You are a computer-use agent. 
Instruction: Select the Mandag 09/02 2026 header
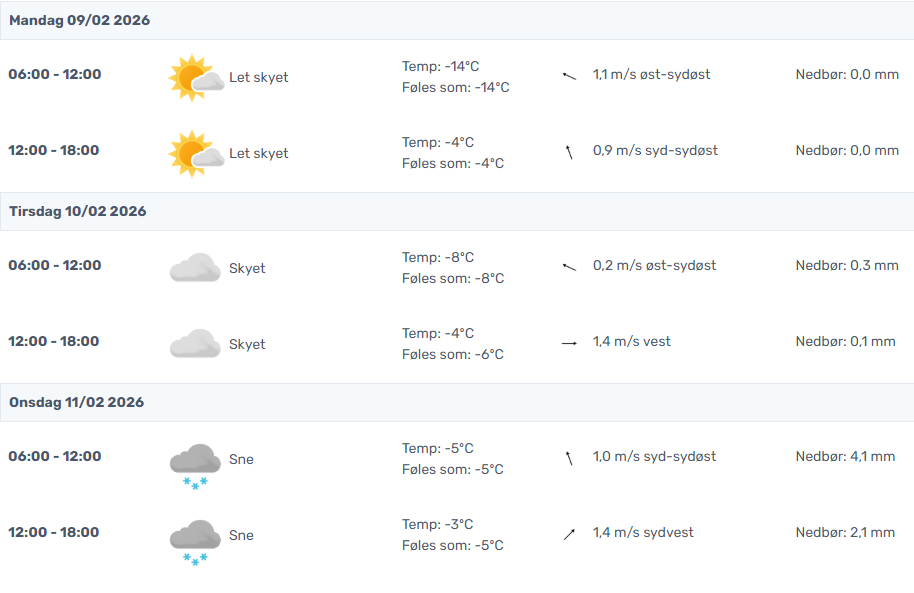pyautogui.click(x=80, y=20)
